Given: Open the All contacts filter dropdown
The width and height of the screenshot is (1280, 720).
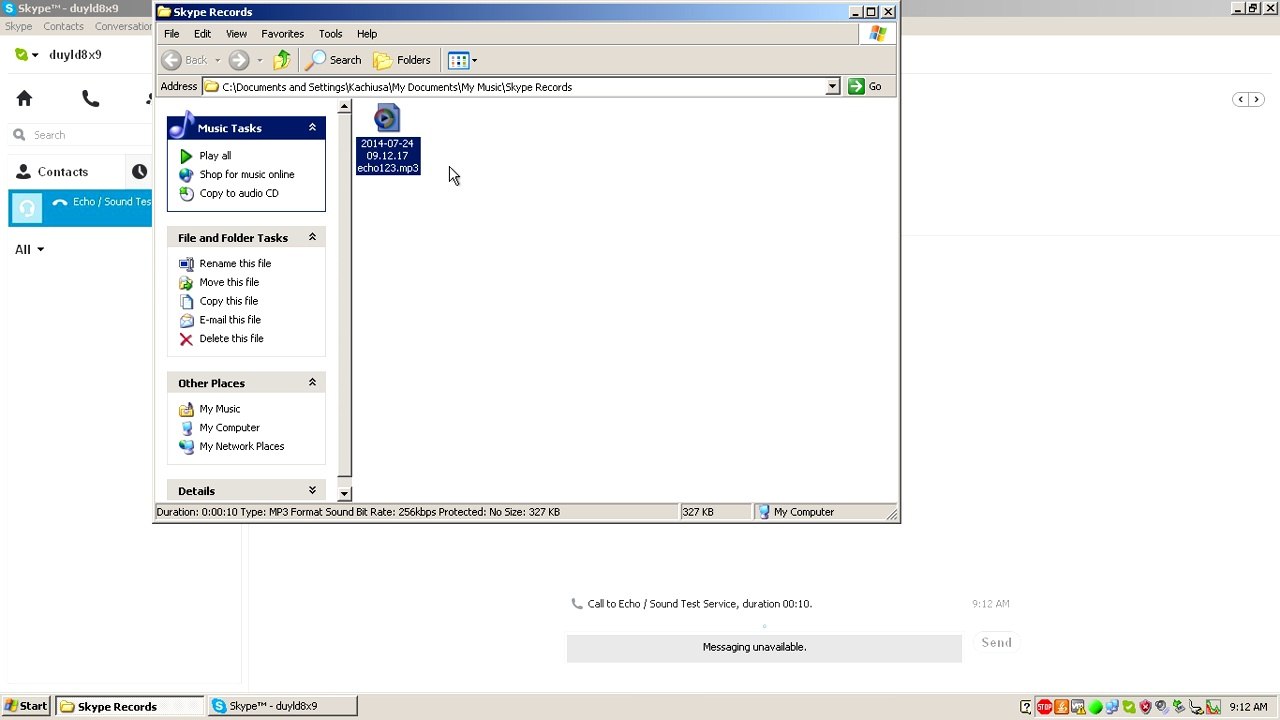Looking at the screenshot, I should (29, 249).
